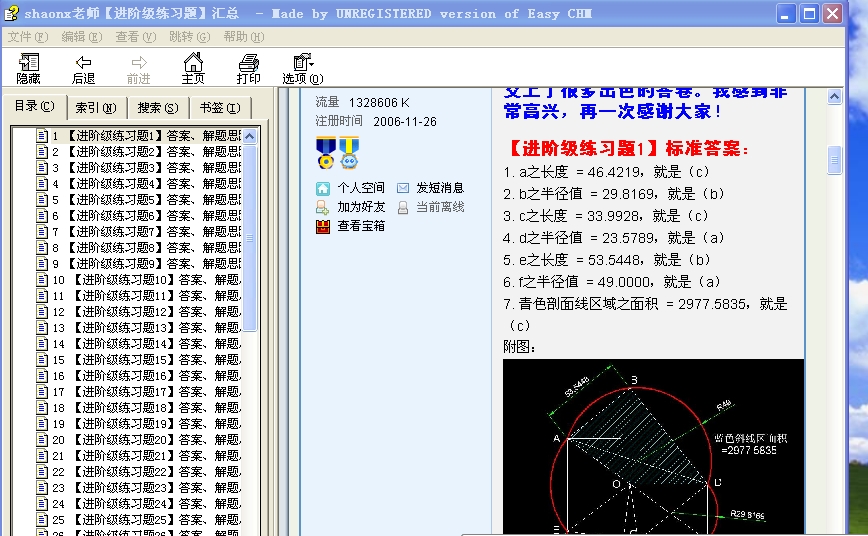
Task: Click the 后退 (Back) toolbar arrow
Action: click(83, 69)
